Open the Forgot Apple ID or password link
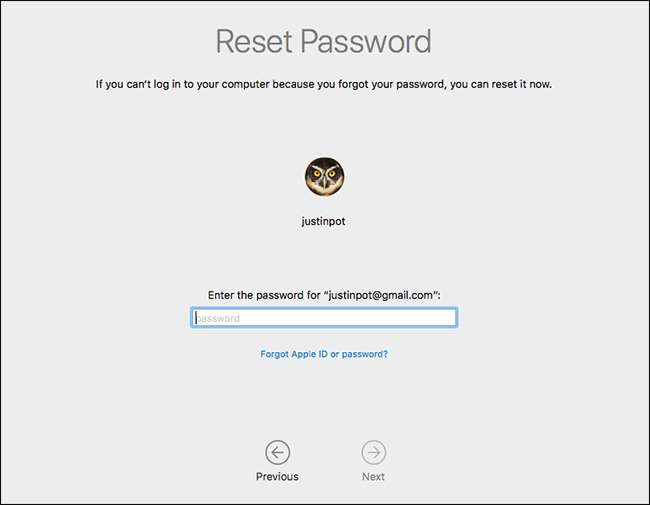The image size is (650, 505). coord(324,354)
